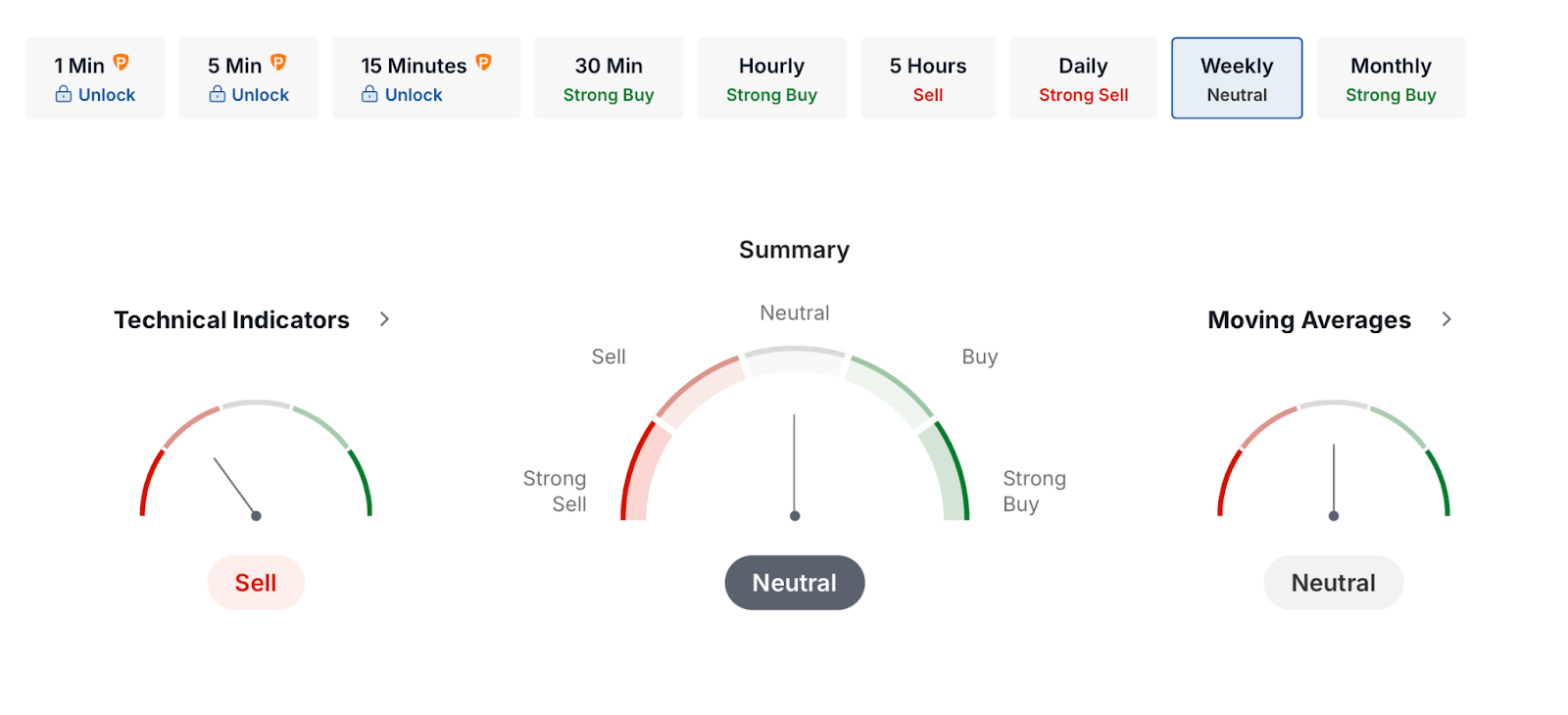1568x715 pixels.
Task: Click the Technical Indicators Sell gauge
Action: coord(256,460)
